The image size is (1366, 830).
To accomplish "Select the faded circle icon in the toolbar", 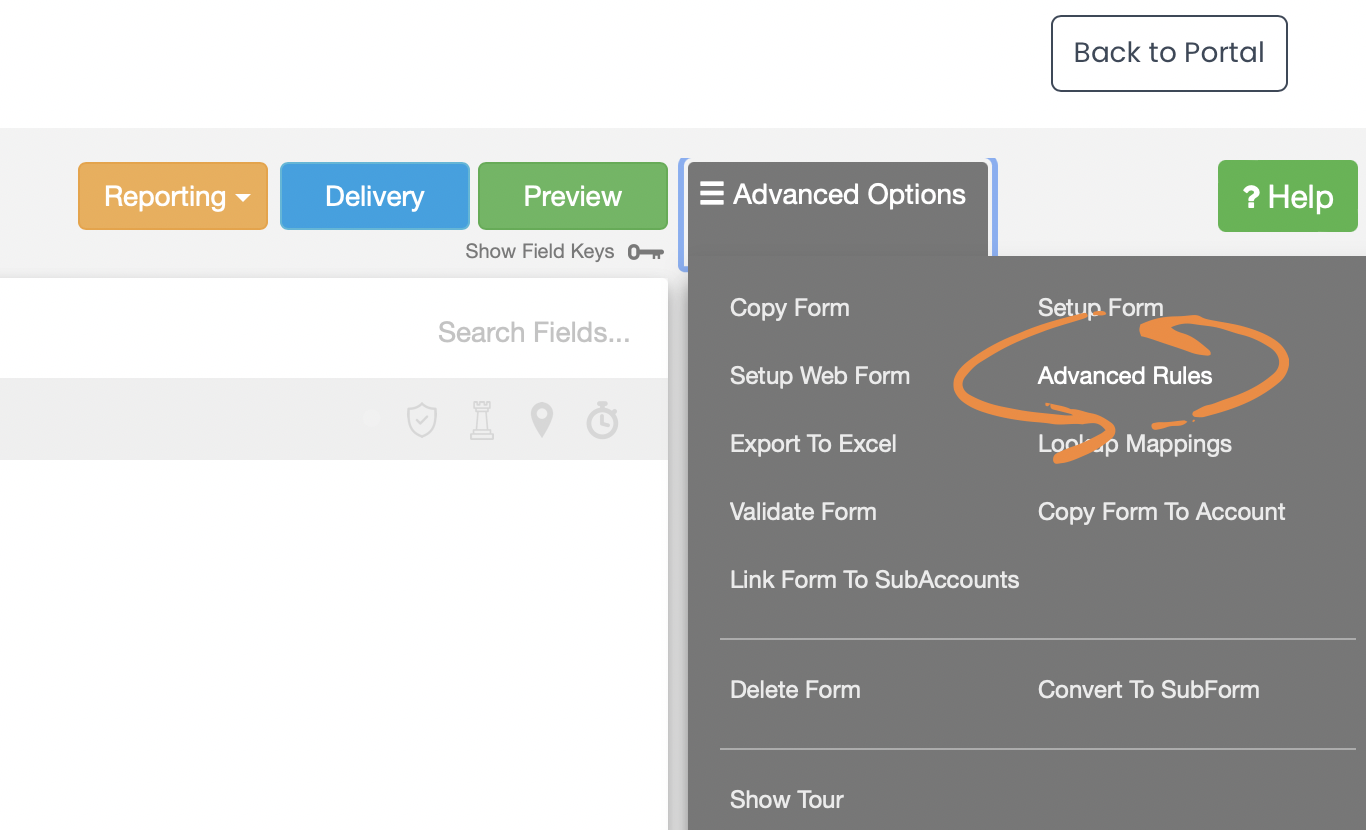I will [371, 419].
